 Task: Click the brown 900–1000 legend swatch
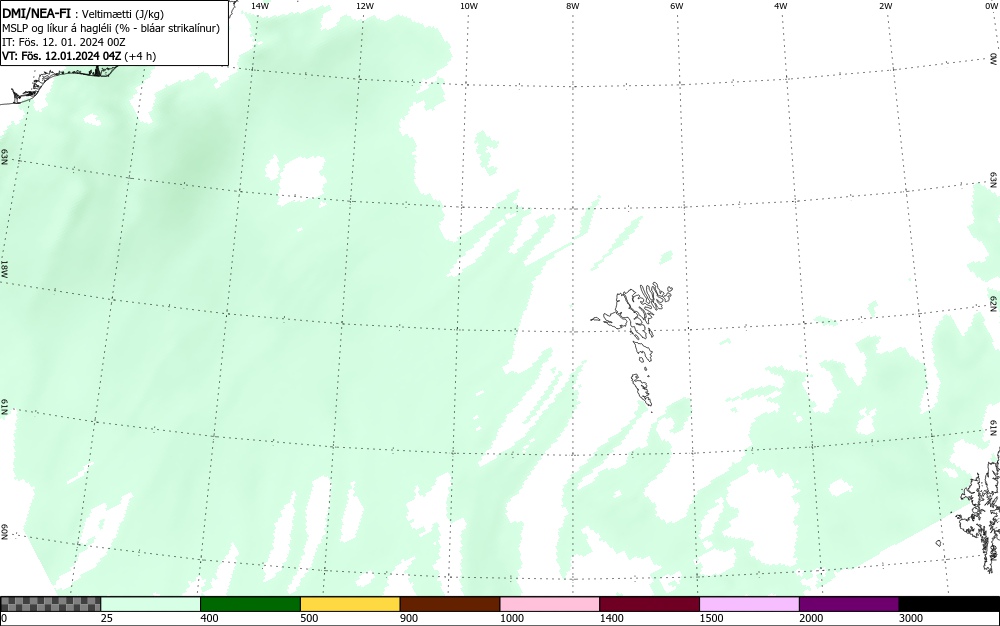tap(450, 604)
